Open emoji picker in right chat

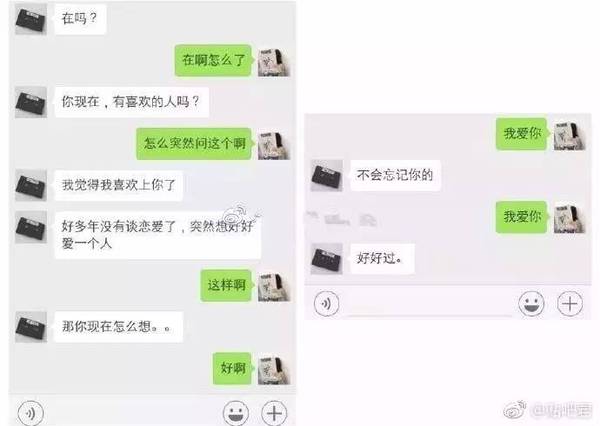532,304
